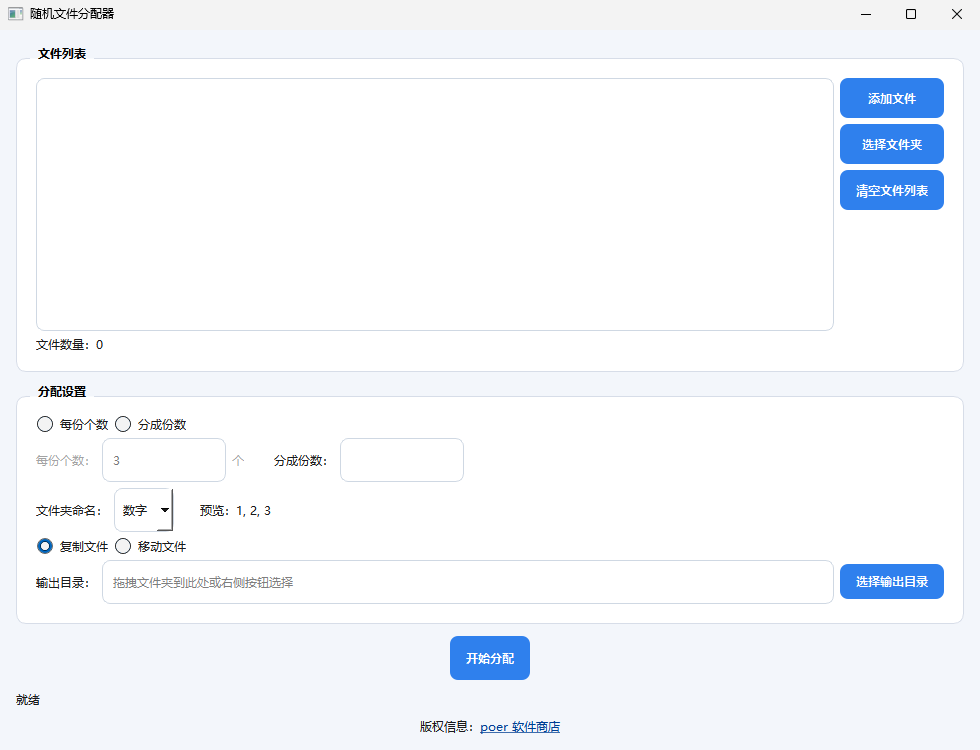980x750 pixels.
Task: Click the 输出目录 label
Action: [x=62, y=582]
